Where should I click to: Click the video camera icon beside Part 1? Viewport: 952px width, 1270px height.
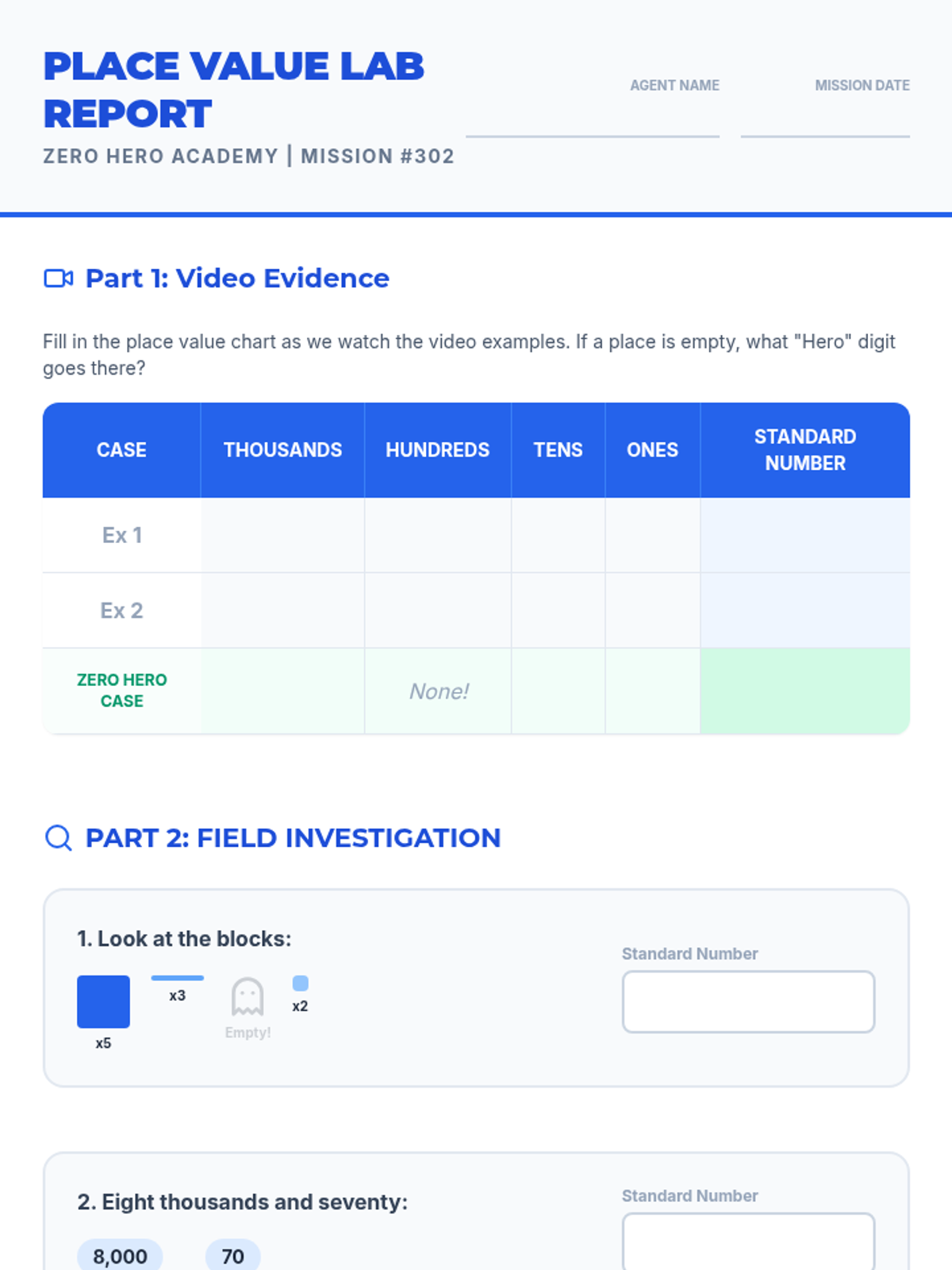(x=58, y=279)
